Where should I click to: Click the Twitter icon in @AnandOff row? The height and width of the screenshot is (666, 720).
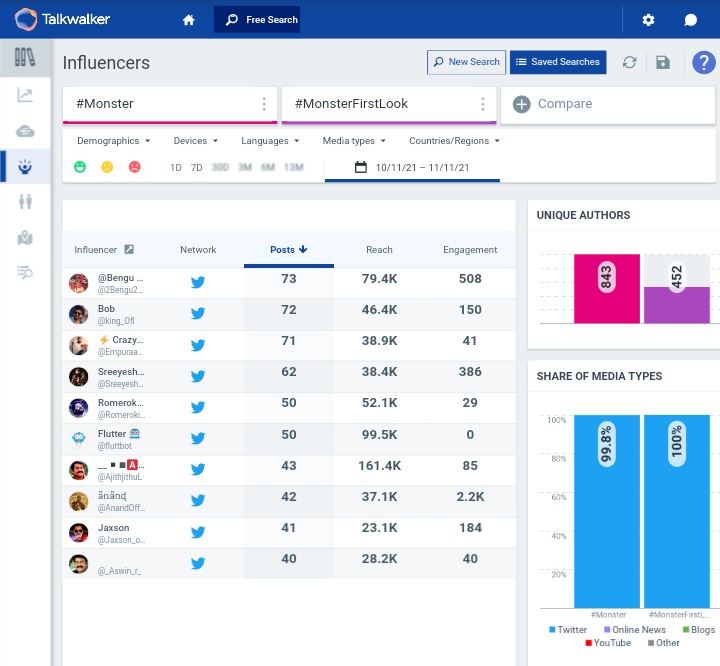tap(197, 500)
